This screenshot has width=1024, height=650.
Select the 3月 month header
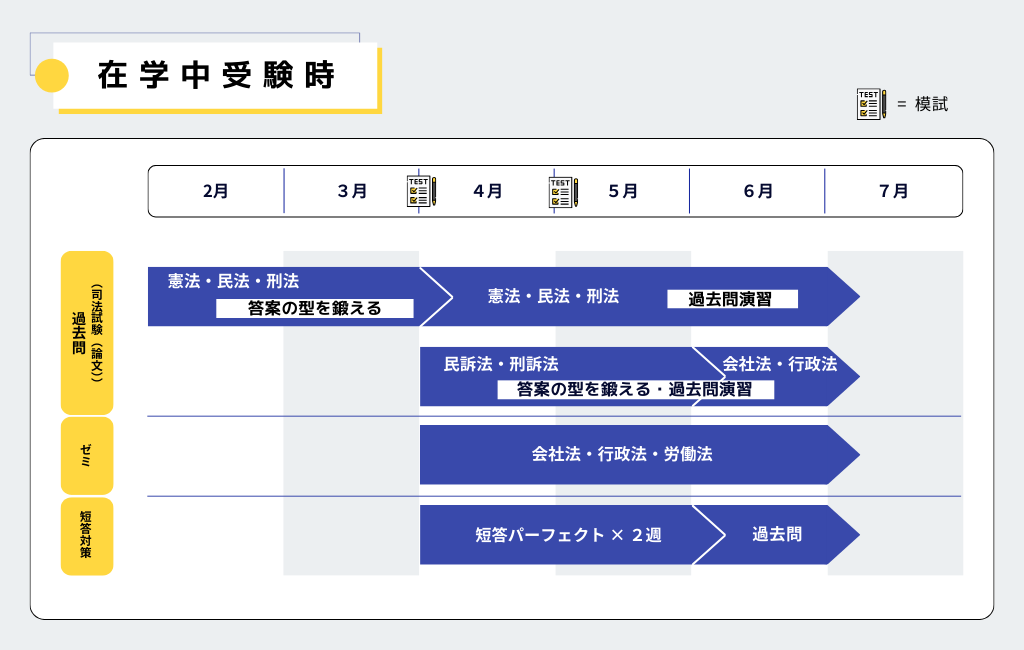click(x=352, y=191)
